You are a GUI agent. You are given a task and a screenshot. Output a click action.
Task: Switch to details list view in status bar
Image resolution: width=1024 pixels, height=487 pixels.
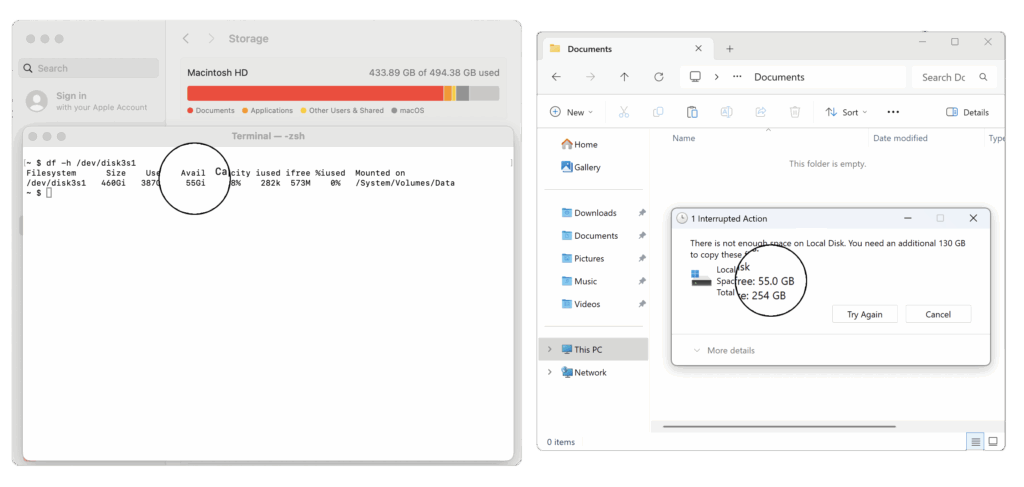tap(974, 441)
